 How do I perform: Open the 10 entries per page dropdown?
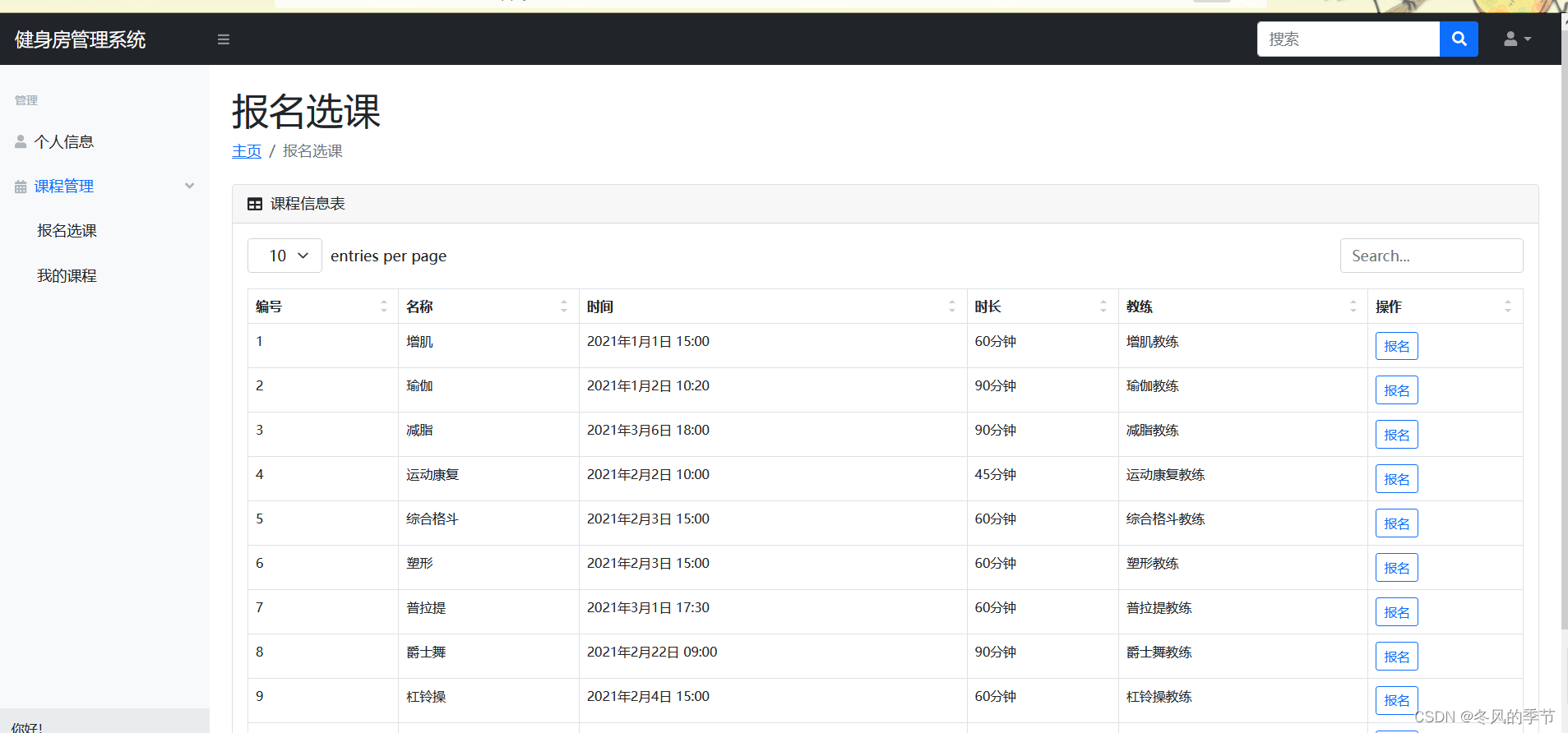point(284,256)
